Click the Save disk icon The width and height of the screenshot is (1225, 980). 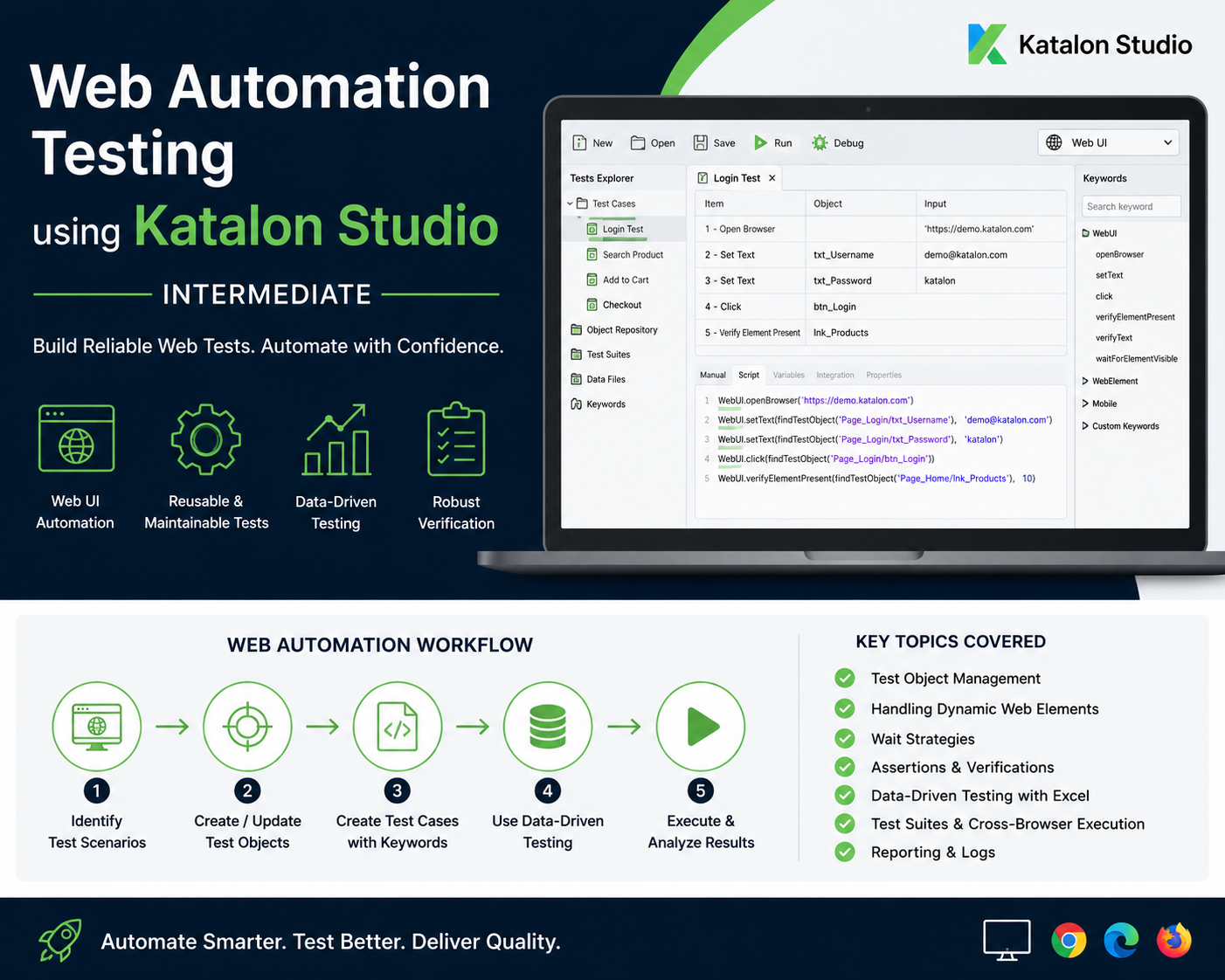(x=701, y=142)
